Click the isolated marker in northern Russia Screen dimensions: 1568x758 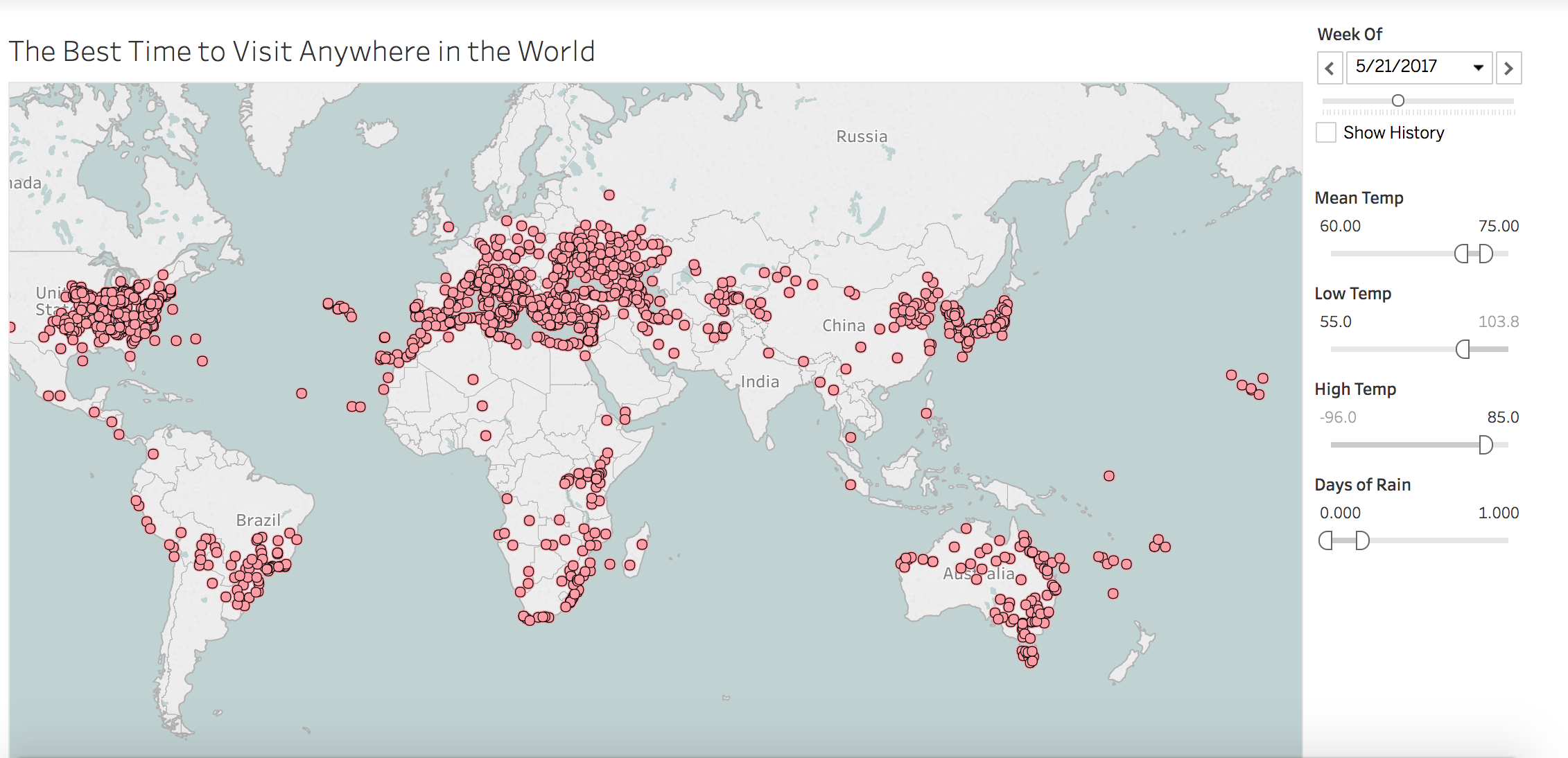[609, 195]
